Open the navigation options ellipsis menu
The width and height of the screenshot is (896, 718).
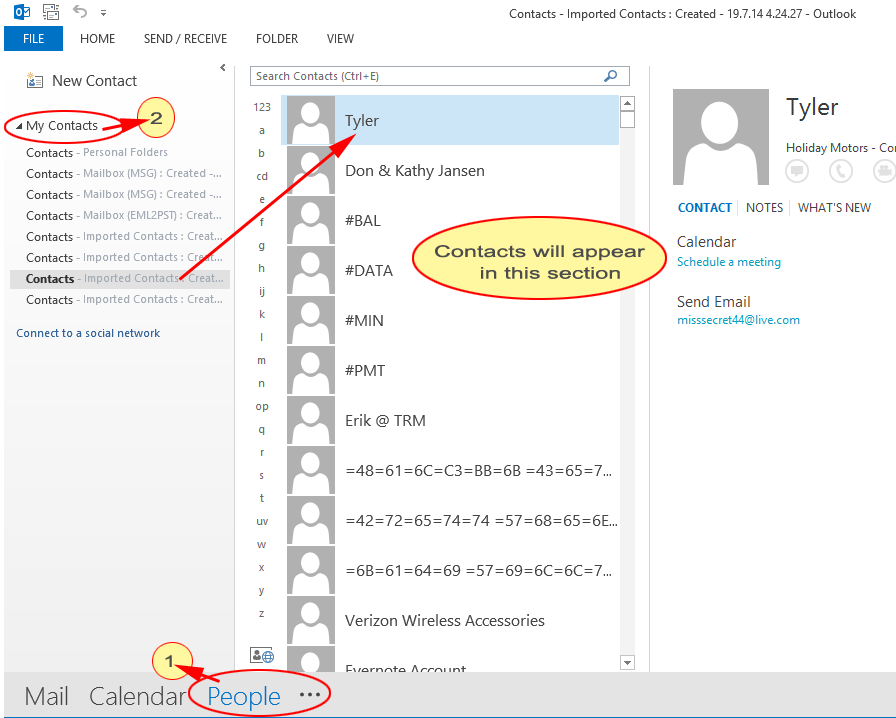coord(310,695)
